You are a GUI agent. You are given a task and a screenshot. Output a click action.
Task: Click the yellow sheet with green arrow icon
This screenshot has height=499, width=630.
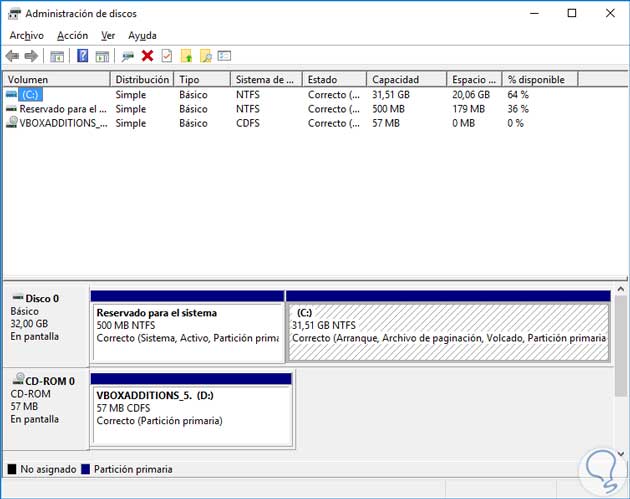click(186, 56)
